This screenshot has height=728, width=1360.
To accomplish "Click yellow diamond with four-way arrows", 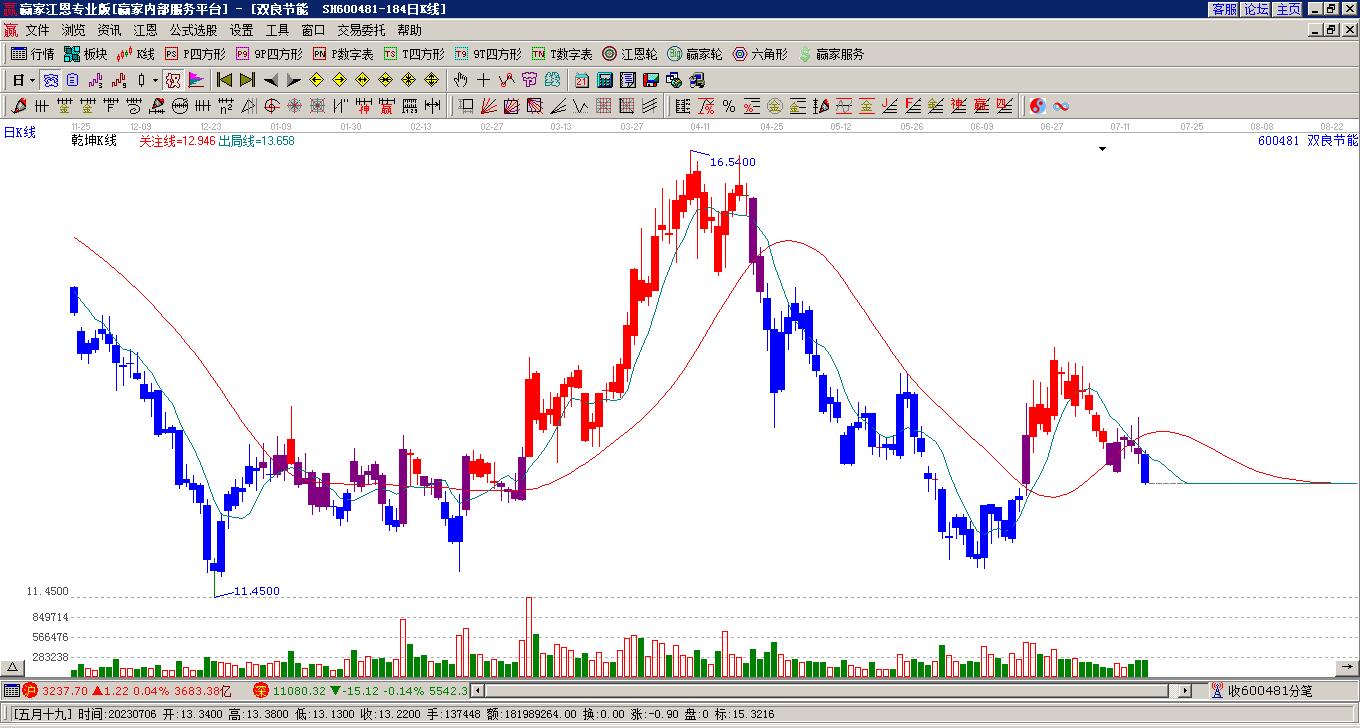I will 431,80.
